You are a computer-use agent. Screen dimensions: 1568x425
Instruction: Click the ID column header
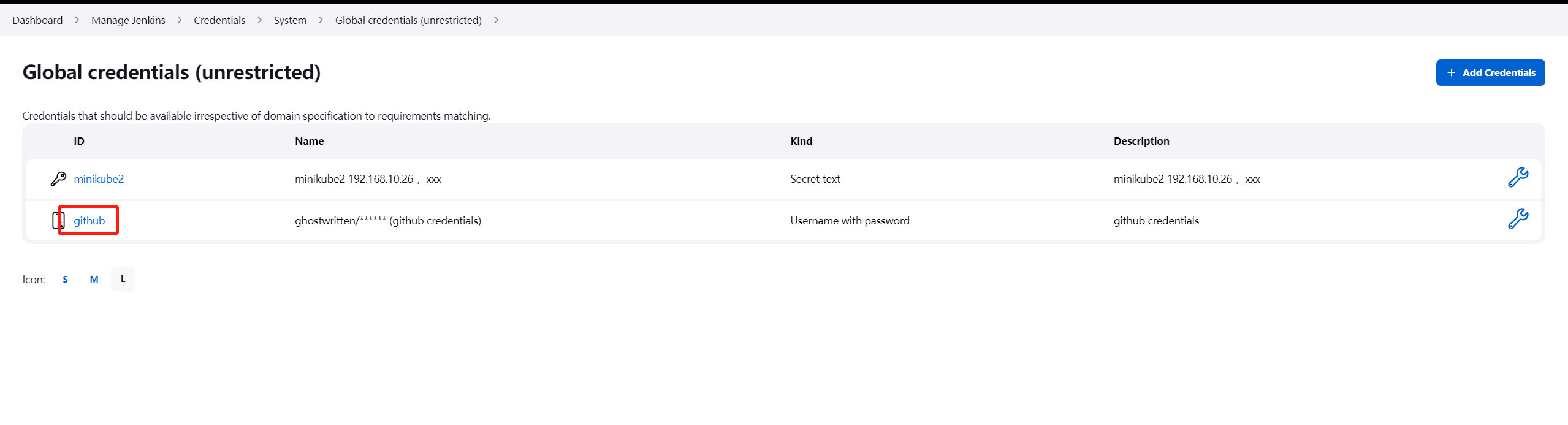[x=79, y=140]
